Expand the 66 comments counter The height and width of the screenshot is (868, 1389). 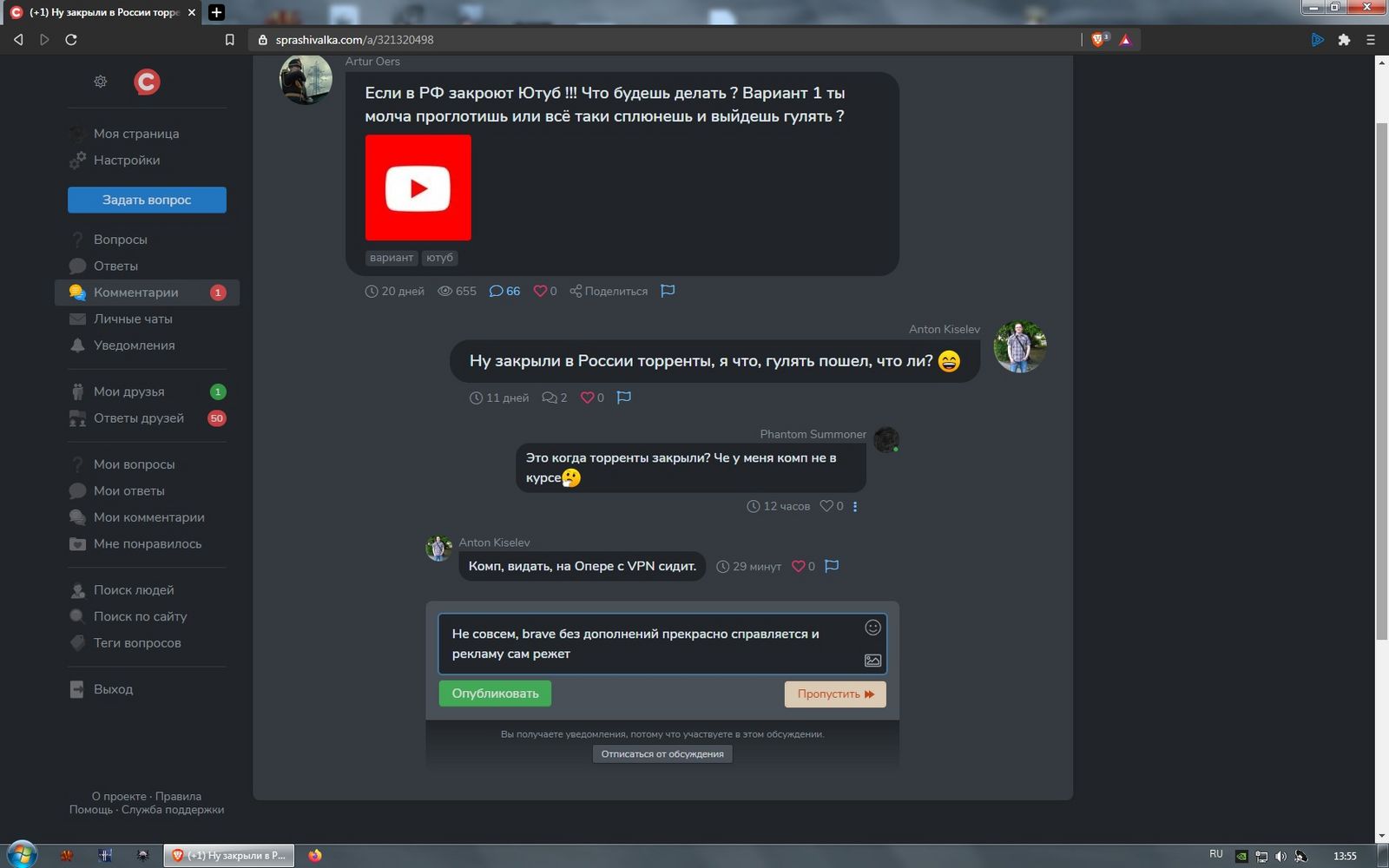[504, 291]
